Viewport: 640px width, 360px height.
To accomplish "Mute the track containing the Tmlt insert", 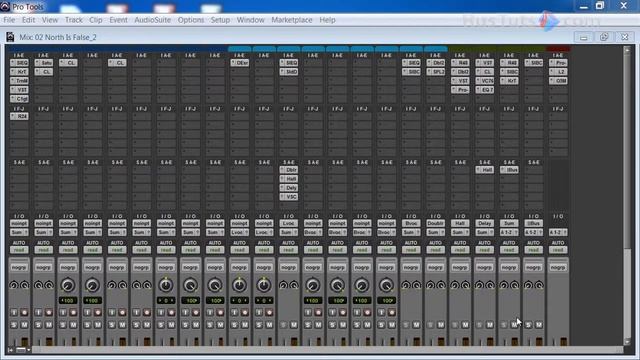I will pyautogui.click(x=24, y=325).
